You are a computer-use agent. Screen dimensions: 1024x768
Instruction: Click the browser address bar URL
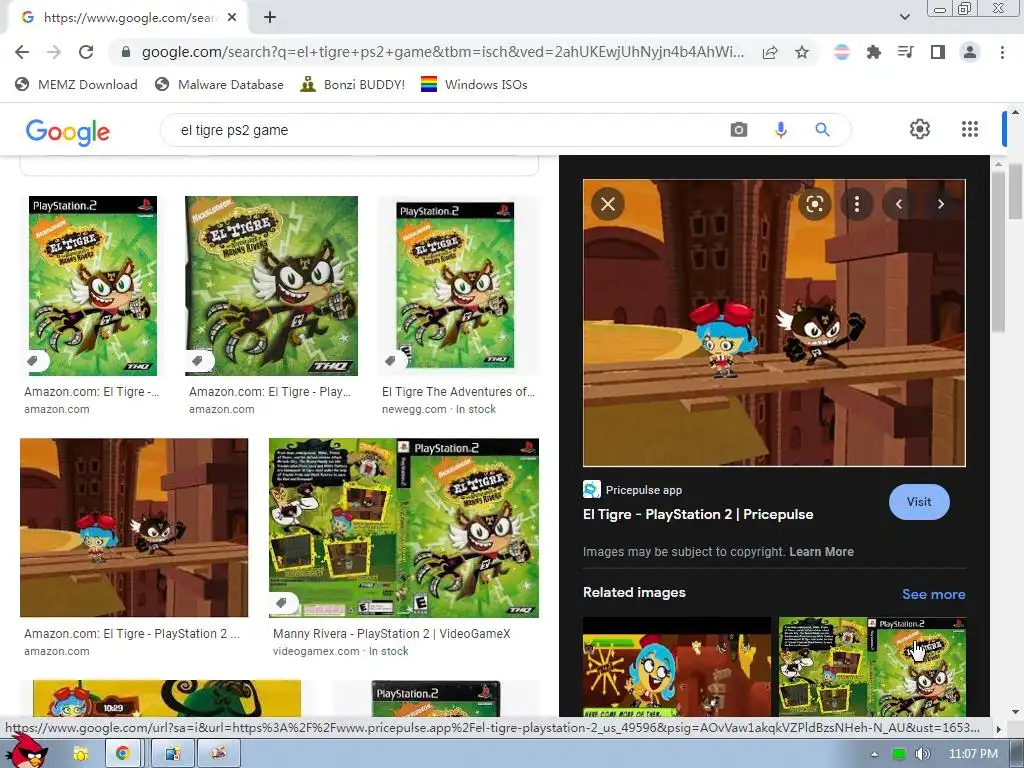(x=443, y=52)
